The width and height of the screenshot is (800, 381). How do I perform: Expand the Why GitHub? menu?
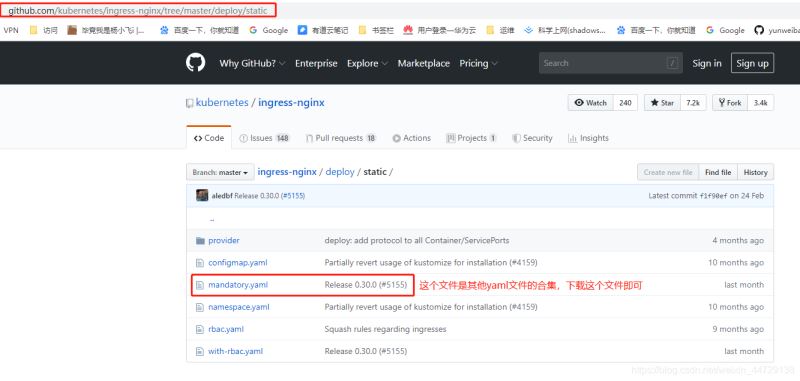coord(252,63)
